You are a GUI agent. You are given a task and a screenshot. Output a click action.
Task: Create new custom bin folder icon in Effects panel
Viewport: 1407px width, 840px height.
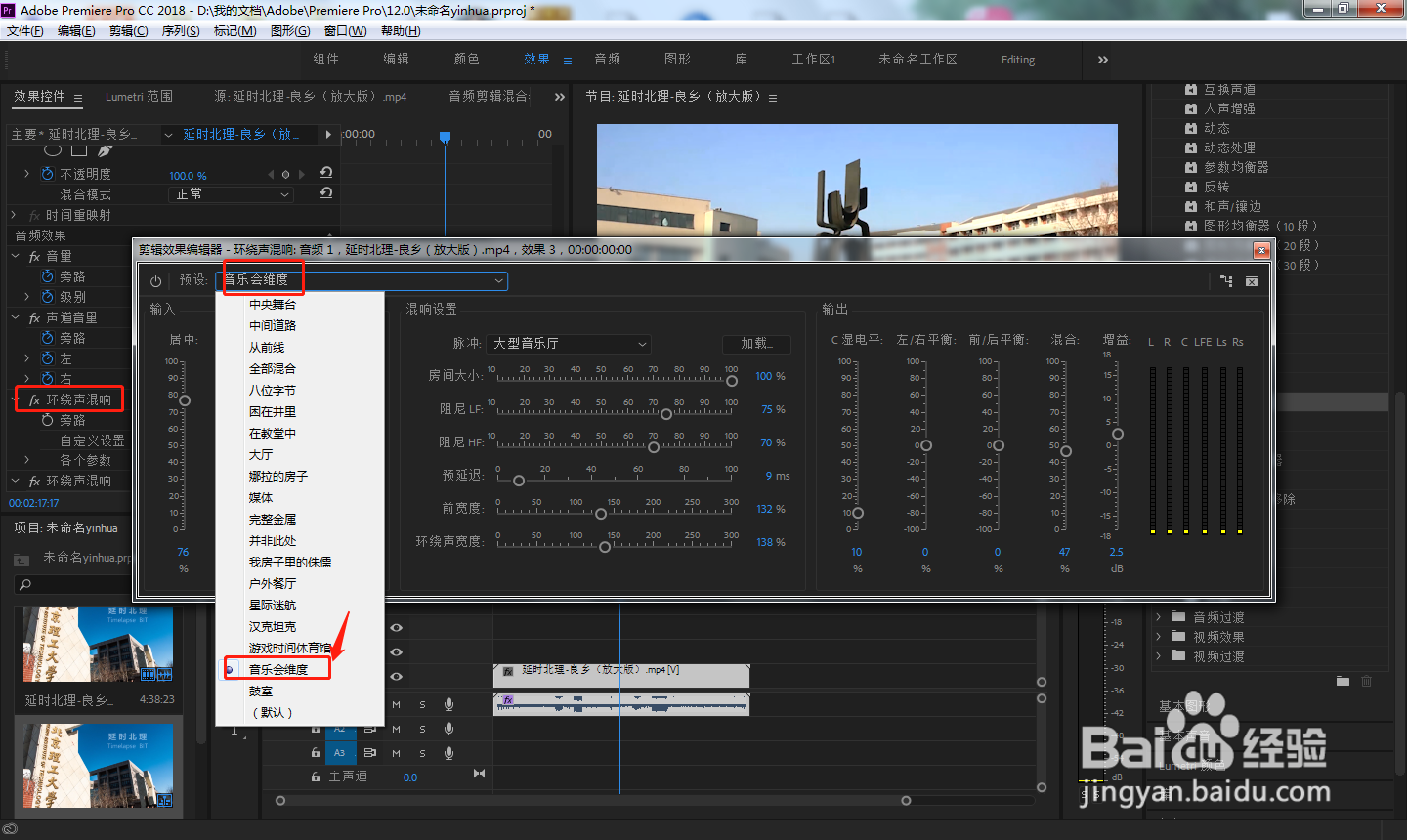click(x=1343, y=681)
